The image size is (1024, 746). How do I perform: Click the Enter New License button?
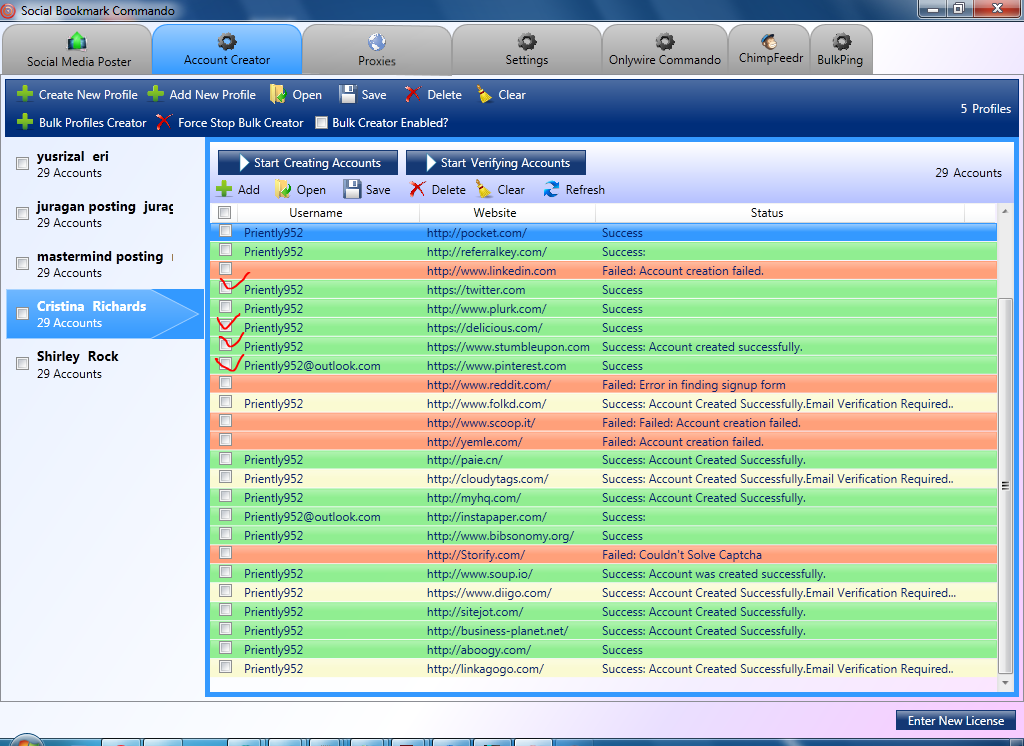tap(955, 721)
